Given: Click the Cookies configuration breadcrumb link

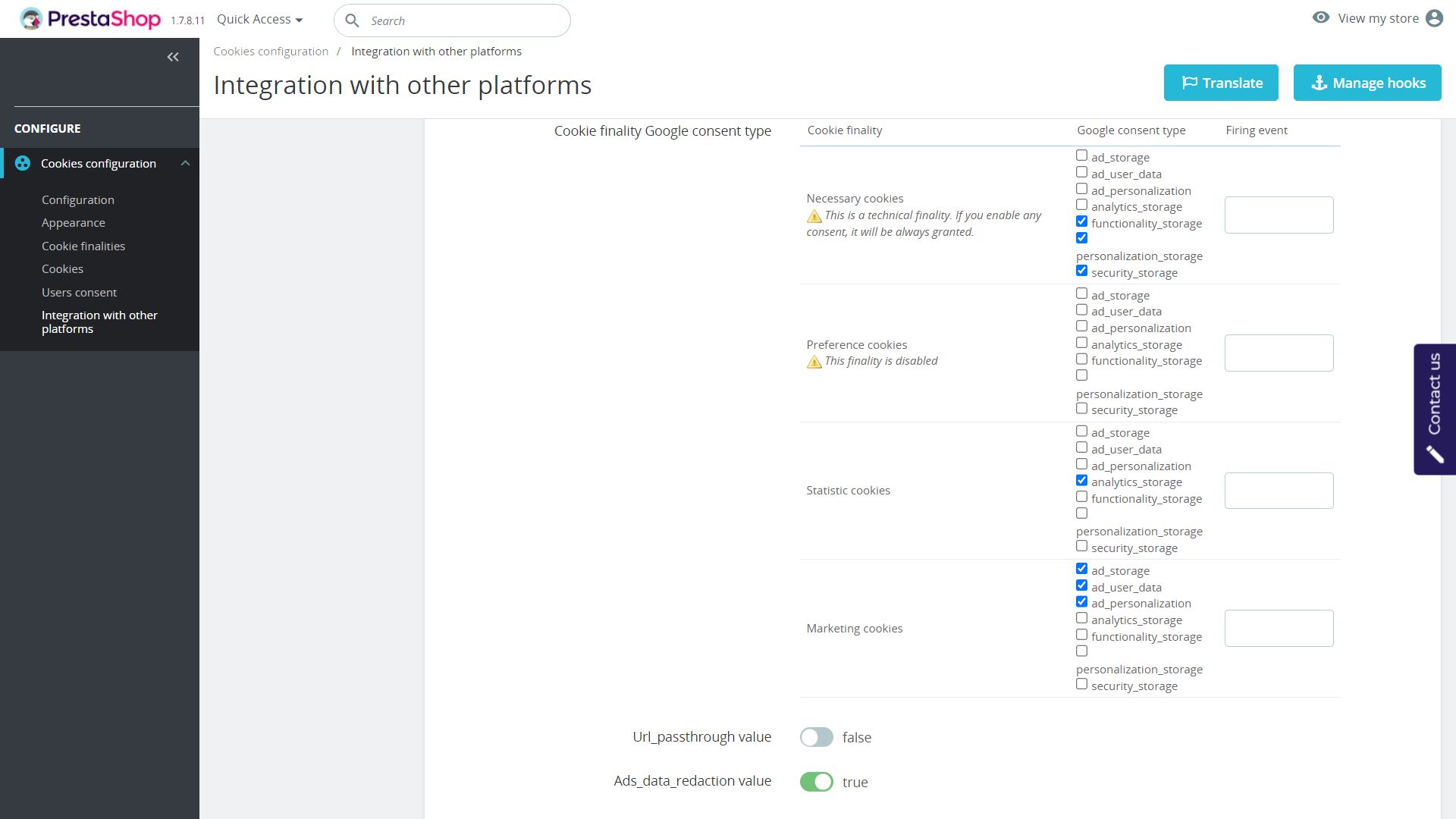Looking at the screenshot, I should 271,52.
